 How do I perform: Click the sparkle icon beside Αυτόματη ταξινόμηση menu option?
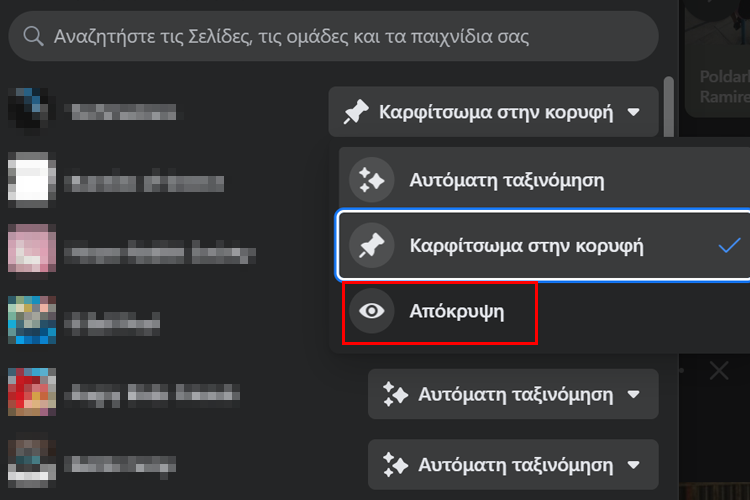click(x=372, y=180)
